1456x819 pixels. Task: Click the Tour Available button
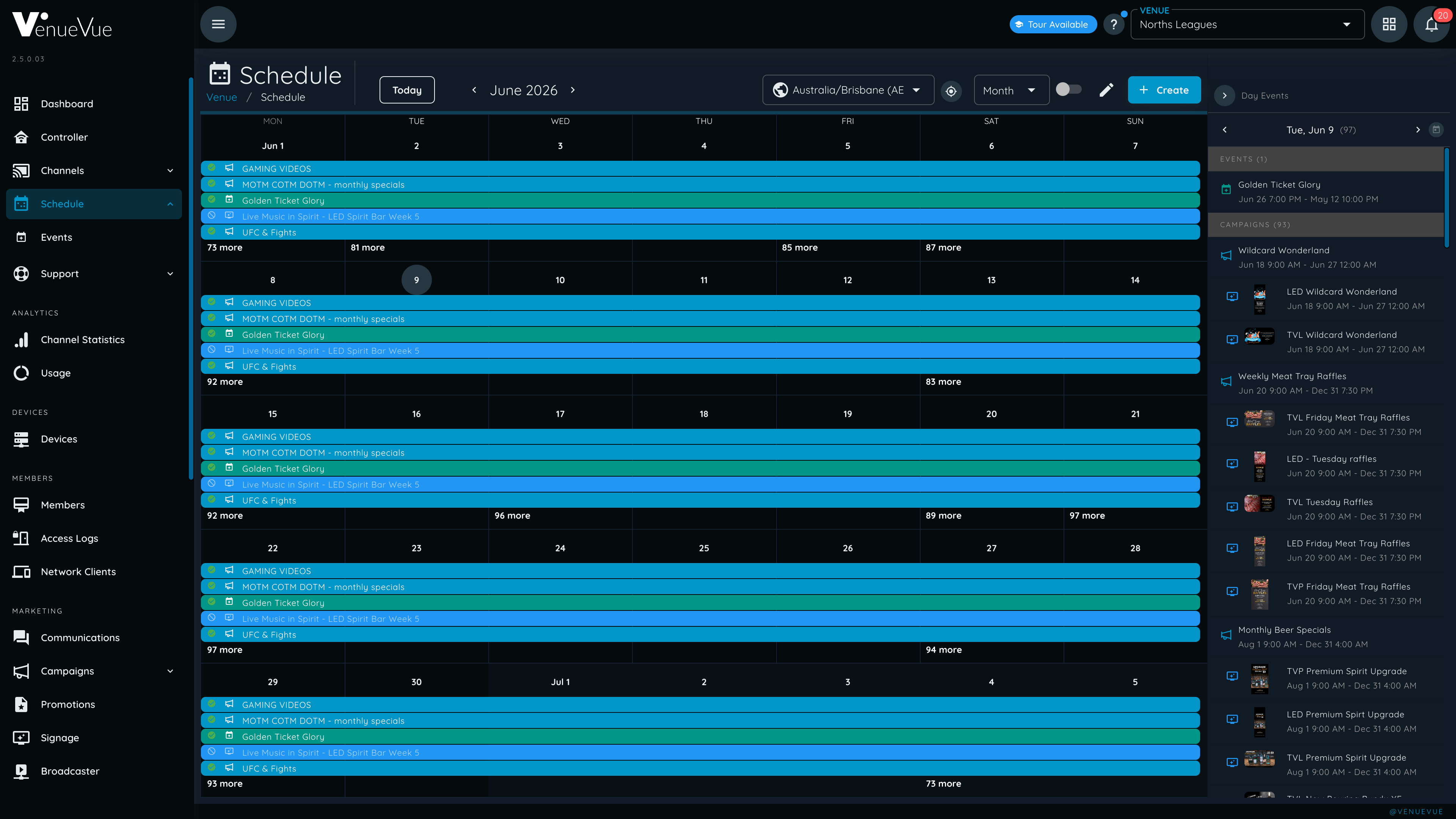[x=1053, y=24]
